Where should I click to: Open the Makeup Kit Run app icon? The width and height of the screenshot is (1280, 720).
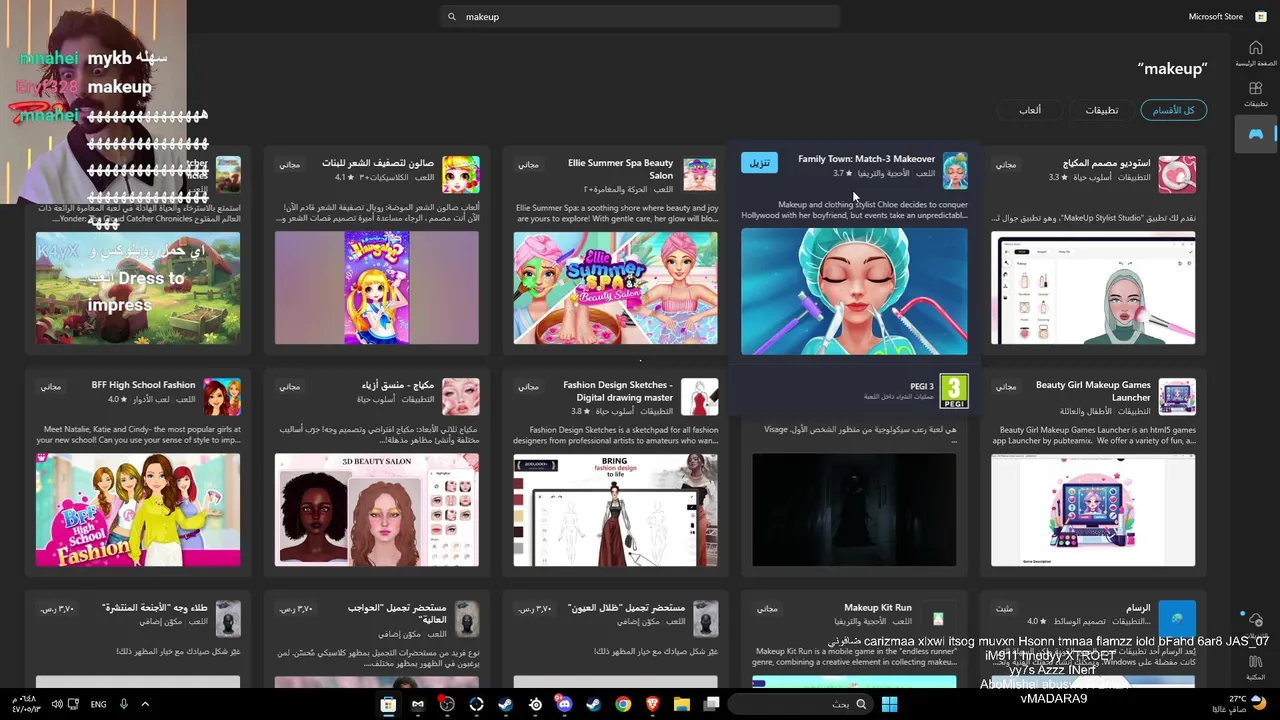pyautogui.click(x=938, y=619)
